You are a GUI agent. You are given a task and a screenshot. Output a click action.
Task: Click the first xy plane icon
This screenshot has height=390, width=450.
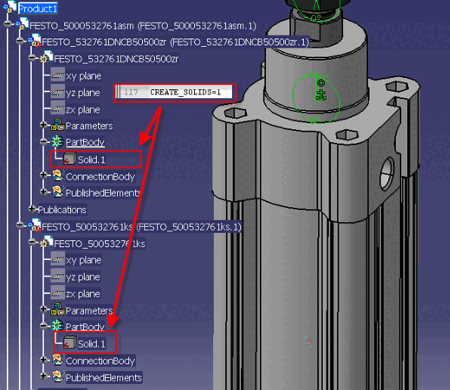click(x=58, y=75)
